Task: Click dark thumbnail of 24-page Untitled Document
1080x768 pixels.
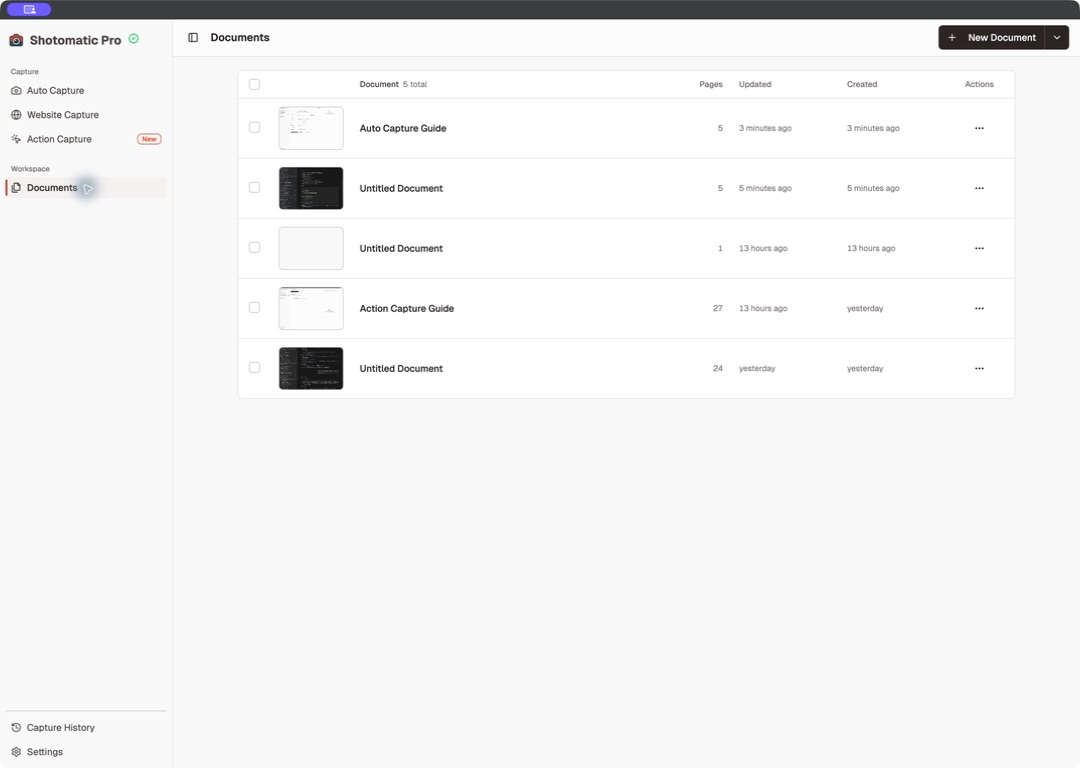Action: click(x=311, y=368)
